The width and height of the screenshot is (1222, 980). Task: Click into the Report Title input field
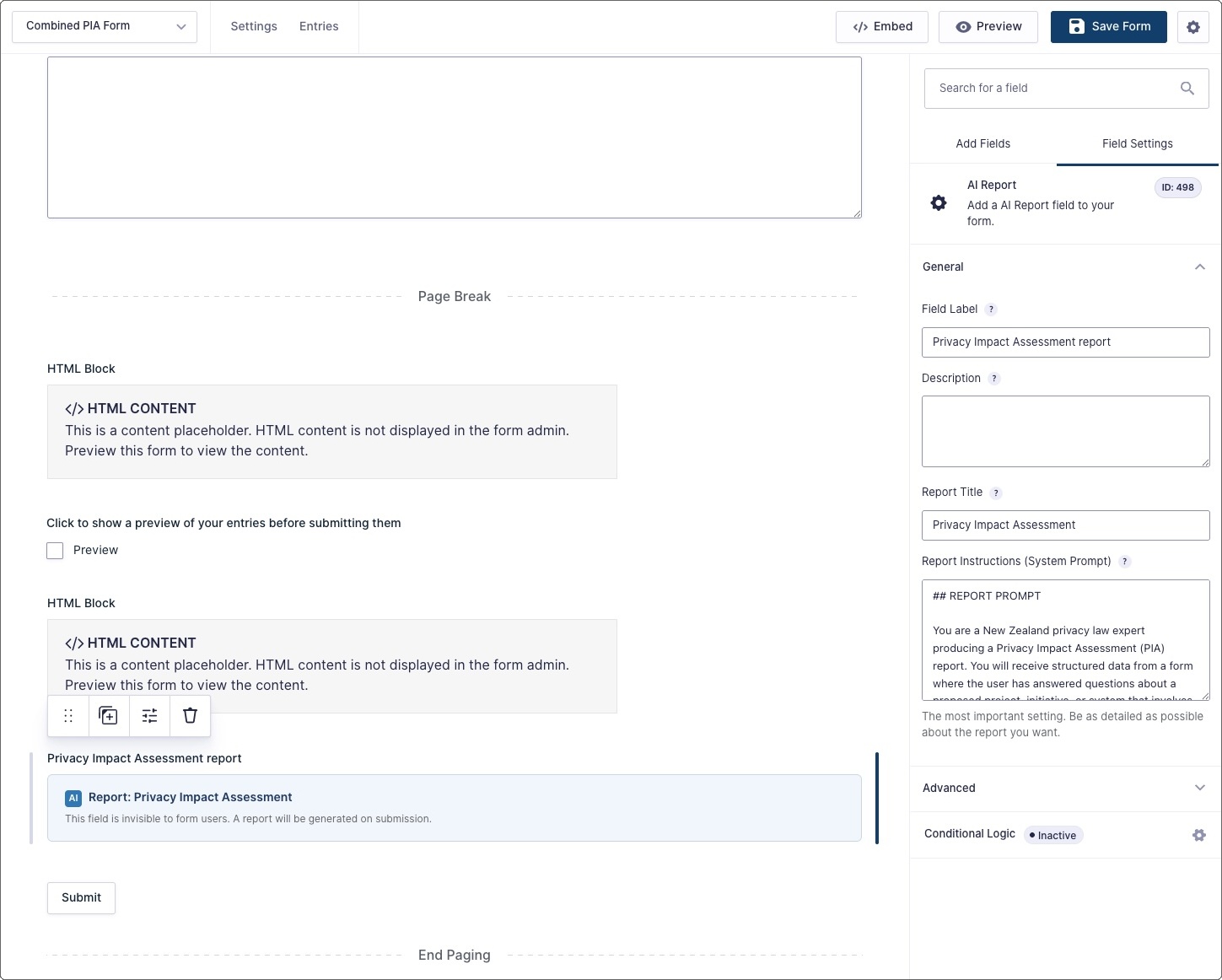pyautogui.click(x=1065, y=525)
